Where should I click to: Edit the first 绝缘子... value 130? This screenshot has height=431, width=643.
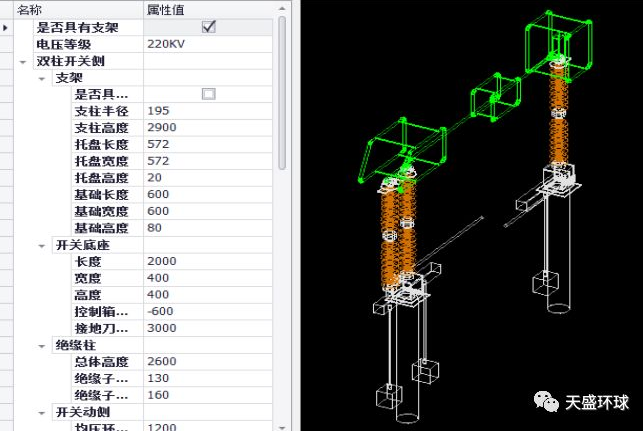click(x=208, y=378)
